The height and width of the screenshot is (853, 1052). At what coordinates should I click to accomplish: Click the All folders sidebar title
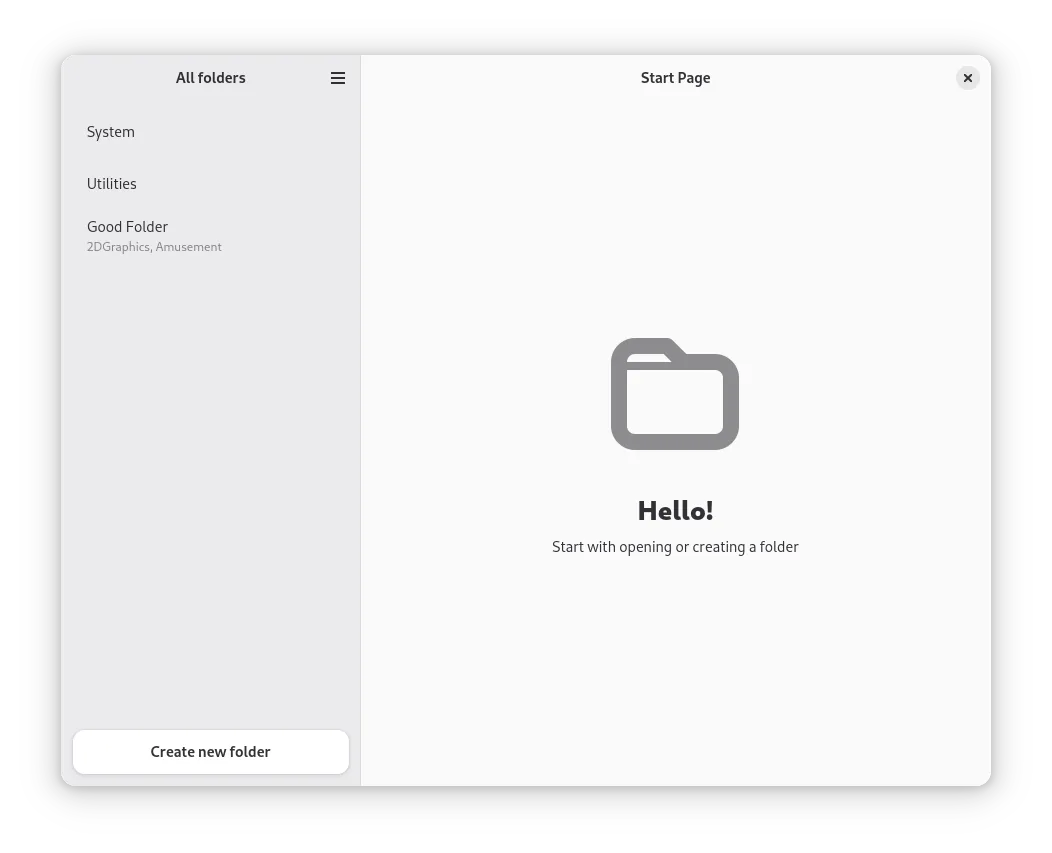pos(210,78)
